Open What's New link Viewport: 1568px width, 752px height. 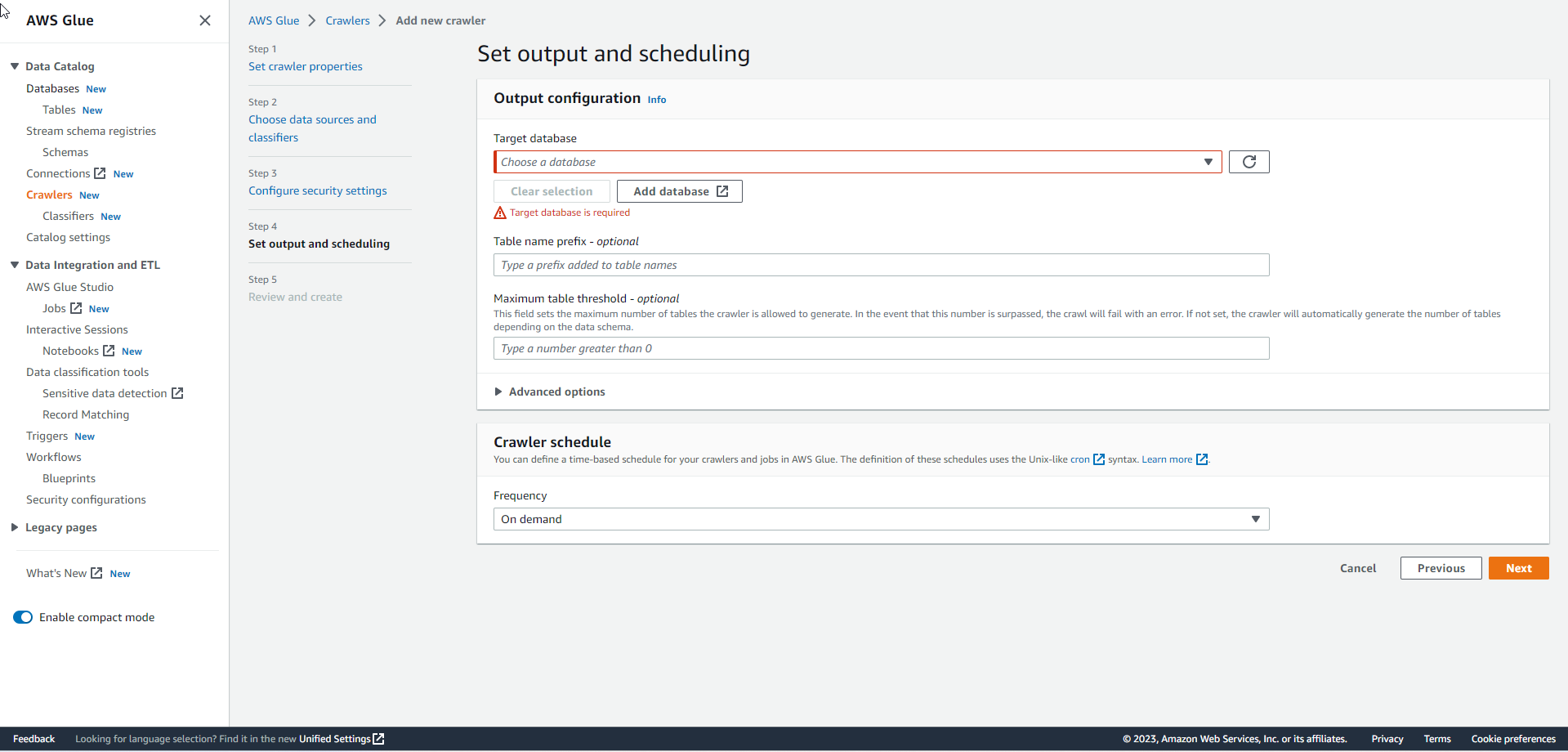click(x=56, y=573)
